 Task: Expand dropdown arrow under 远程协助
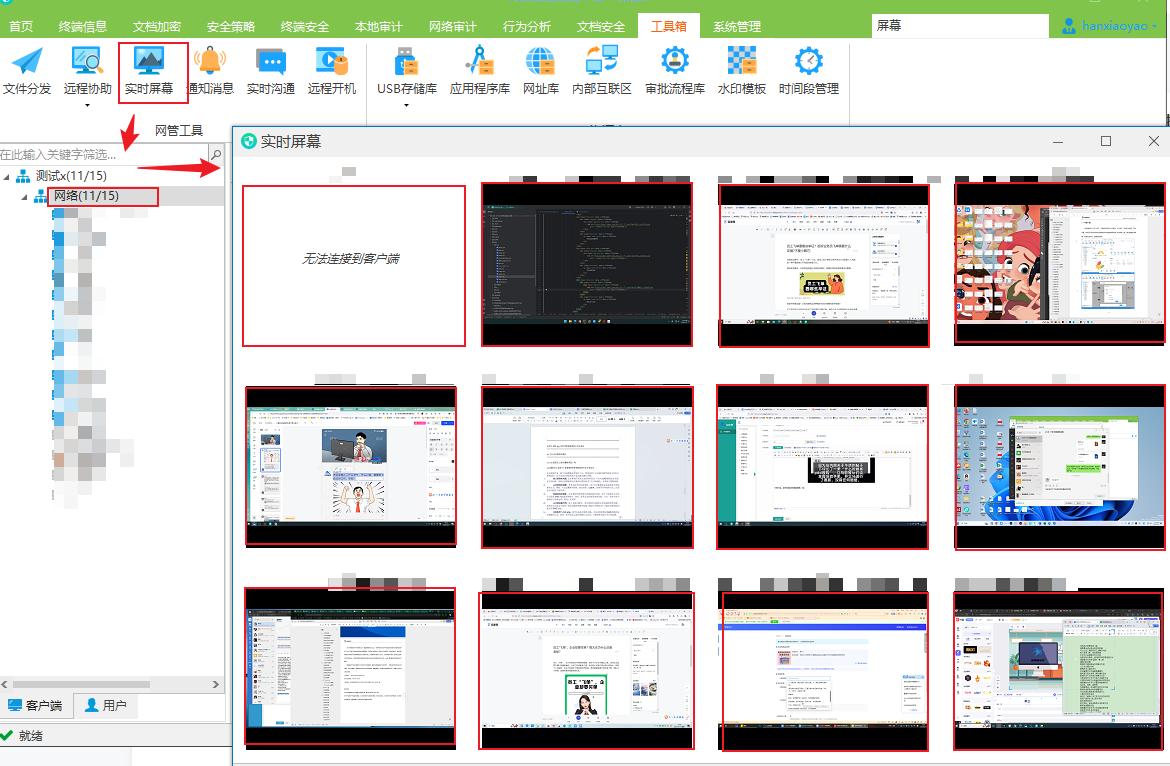click(x=88, y=105)
